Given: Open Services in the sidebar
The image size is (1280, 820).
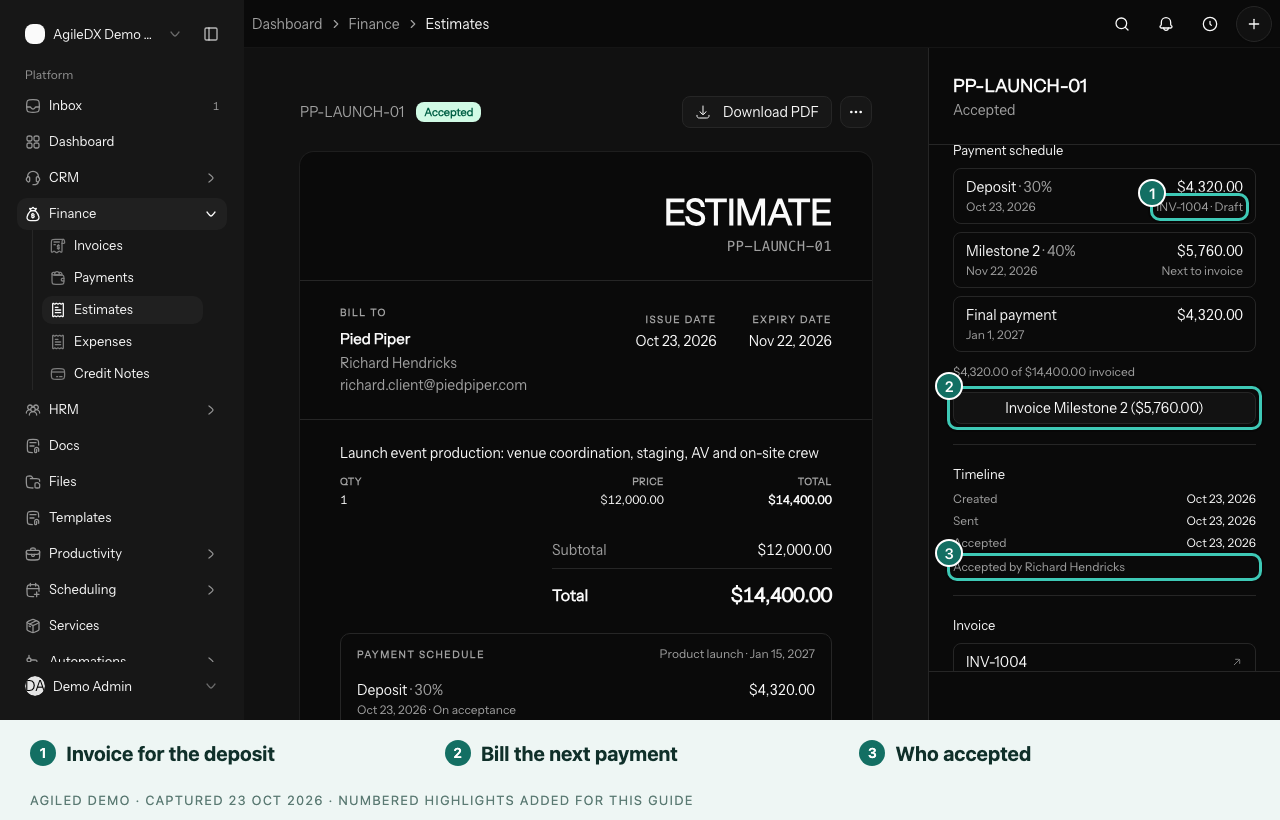Looking at the screenshot, I should (x=122, y=626).
